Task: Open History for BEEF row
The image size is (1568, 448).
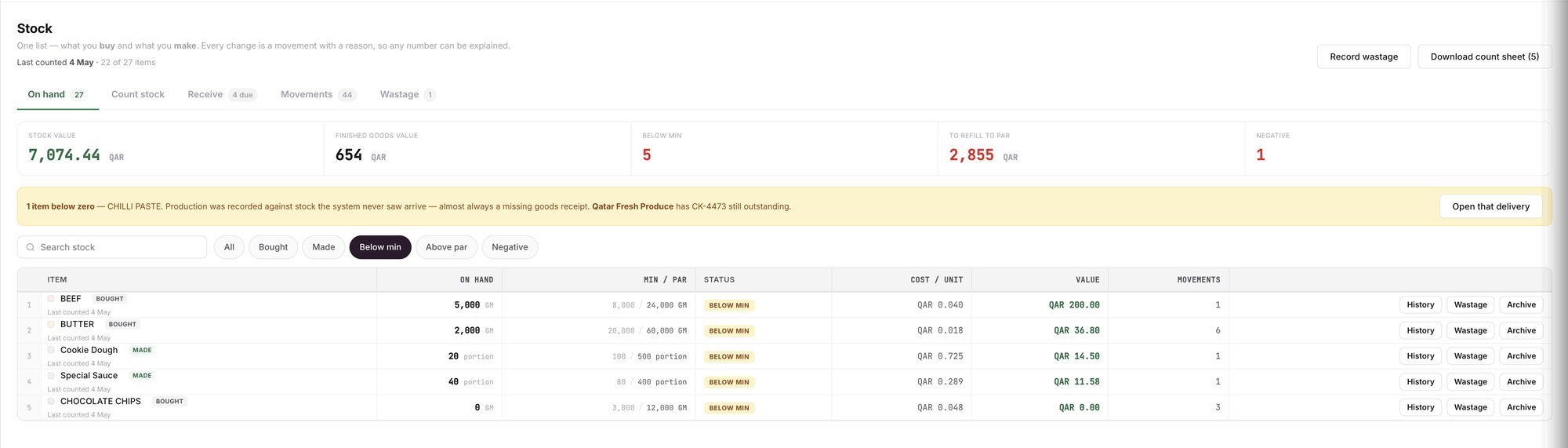Action: click(x=1420, y=304)
